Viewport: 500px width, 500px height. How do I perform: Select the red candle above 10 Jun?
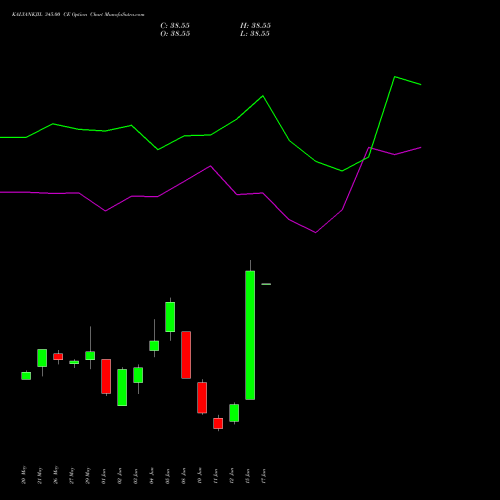tap(202, 398)
